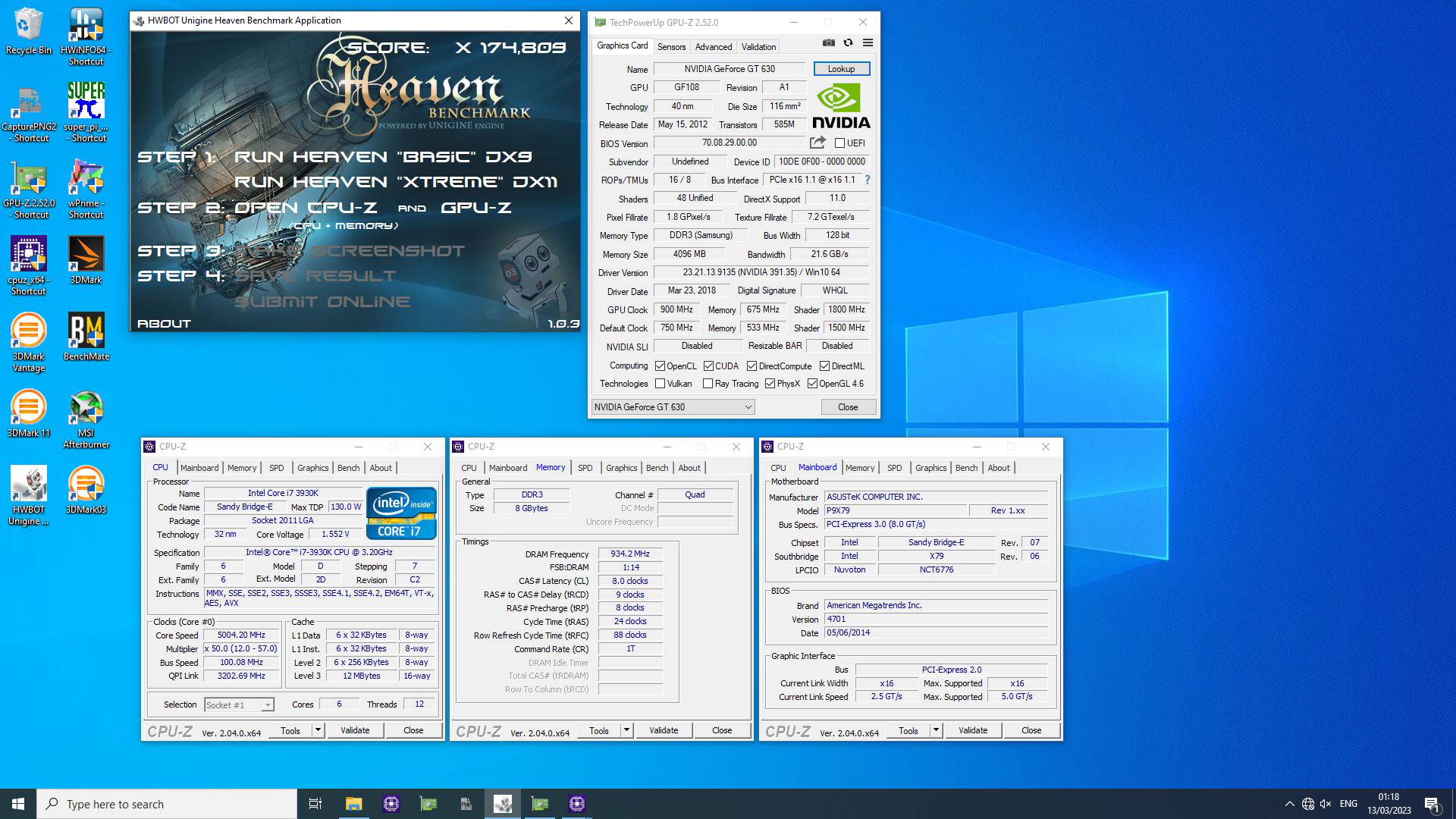
Task: Click Lookup button in GPU-Z
Action: click(841, 69)
